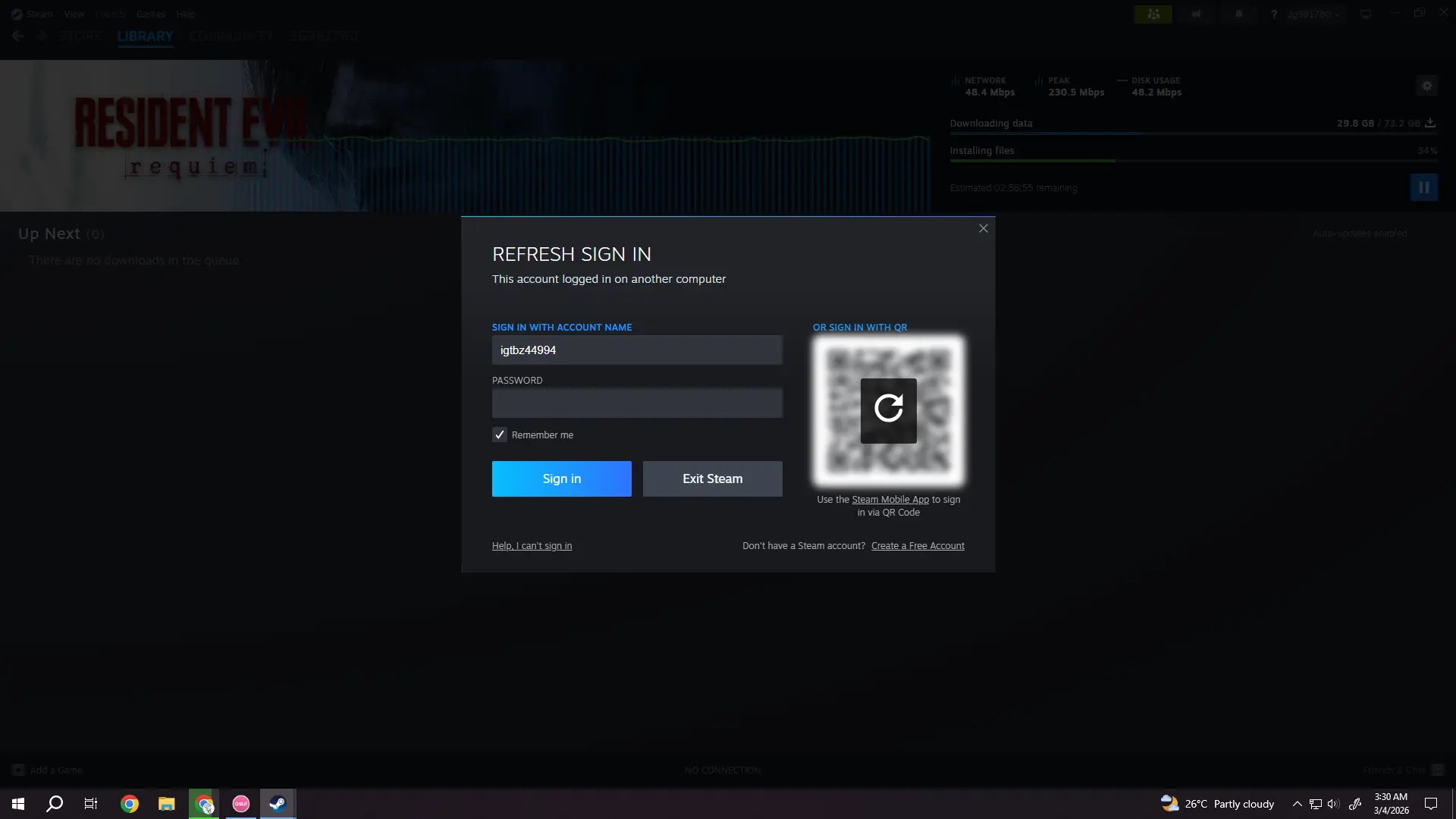Focus the password input field
This screenshot has height=819, width=1456.
click(x=637, y=403)
